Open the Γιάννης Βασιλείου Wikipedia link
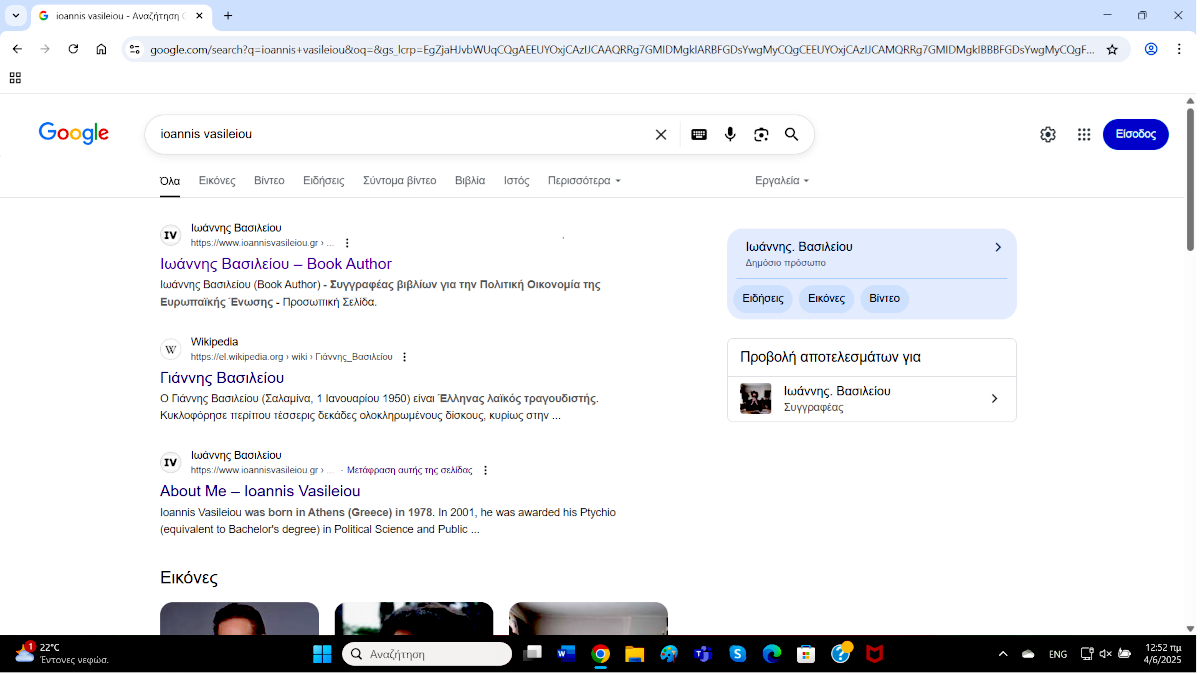Viewport: 1200px width, 675px height. (x=222, y=378)
